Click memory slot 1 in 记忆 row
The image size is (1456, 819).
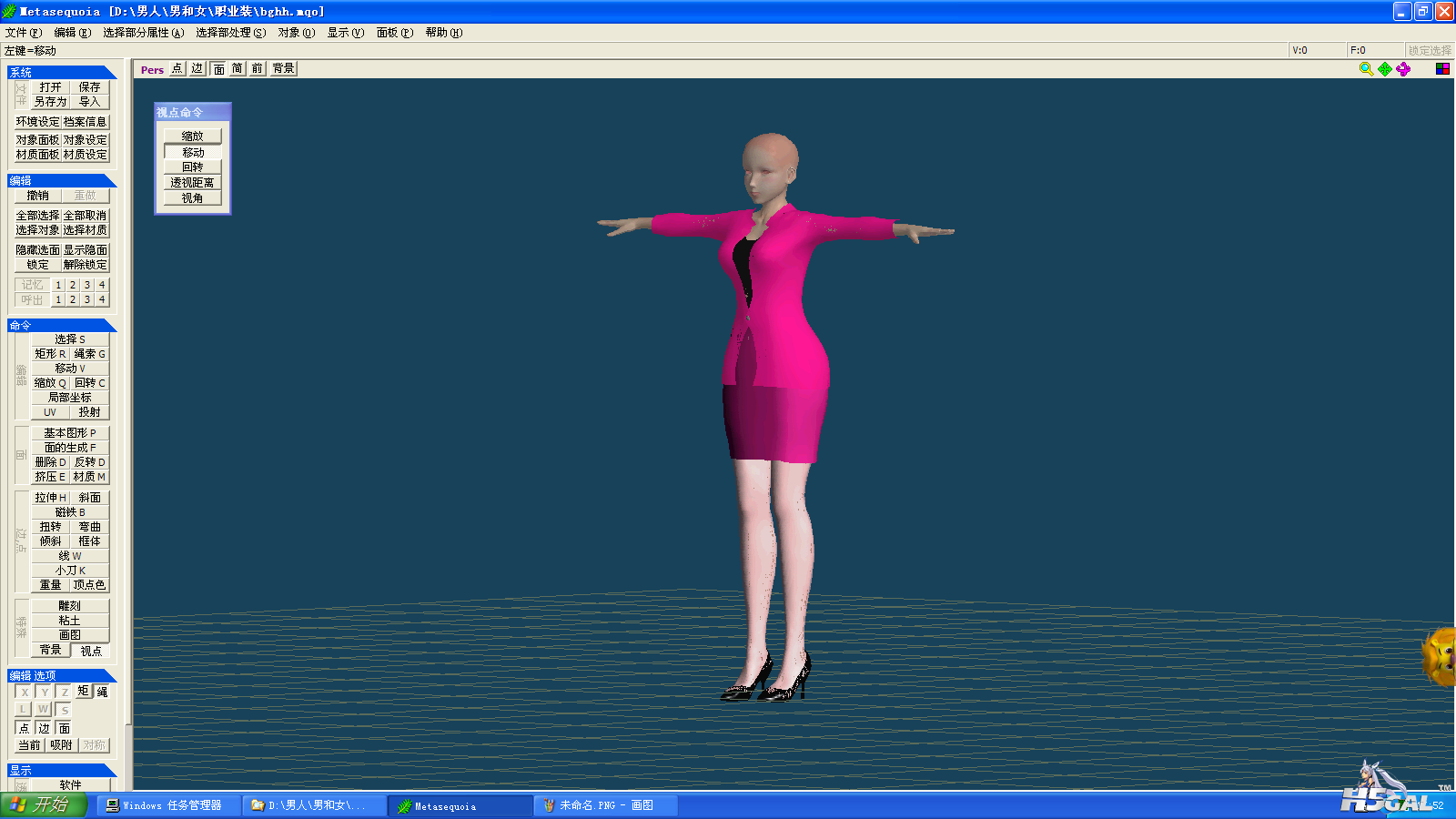pyautogui.click(x=58, y=285)
